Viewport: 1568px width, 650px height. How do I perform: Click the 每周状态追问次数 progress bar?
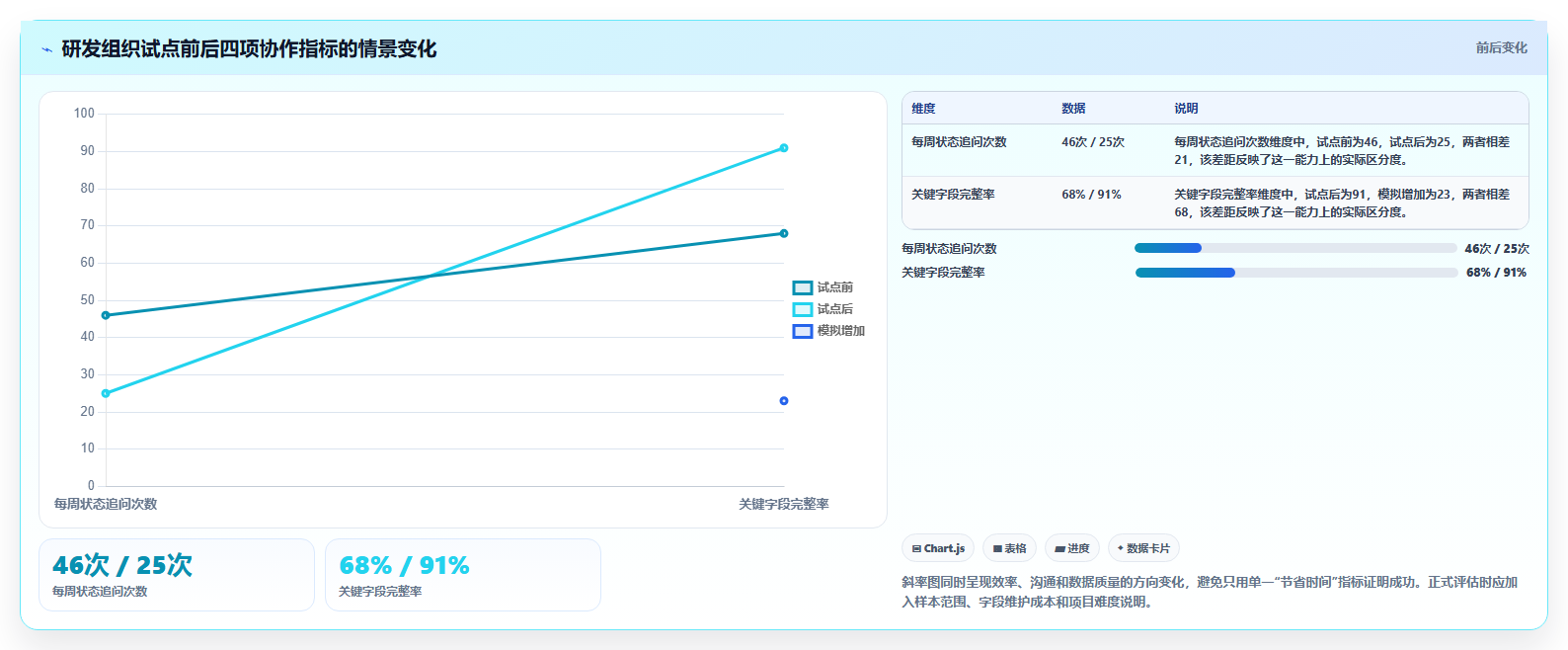click(x=1295, y=248)
